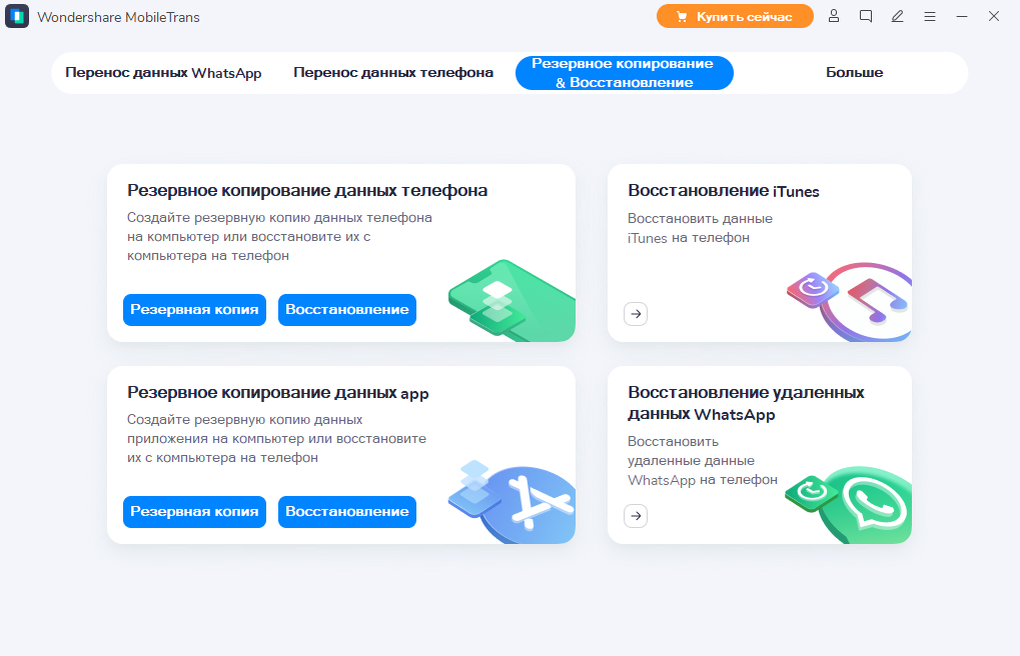
Task: Click the Wondershare MobileTrans app logo
Action: coord(17,16)
